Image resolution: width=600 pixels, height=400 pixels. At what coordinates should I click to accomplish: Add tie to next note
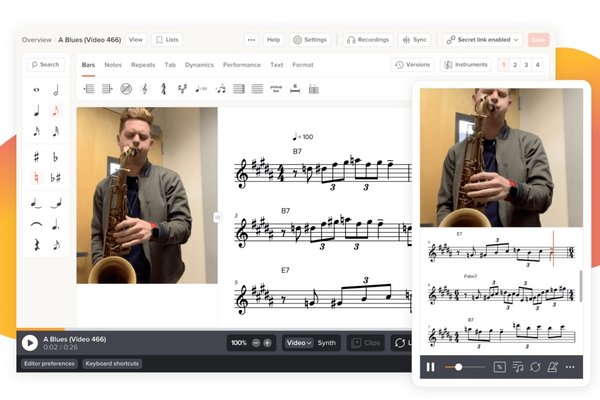[x=36, y=203]
